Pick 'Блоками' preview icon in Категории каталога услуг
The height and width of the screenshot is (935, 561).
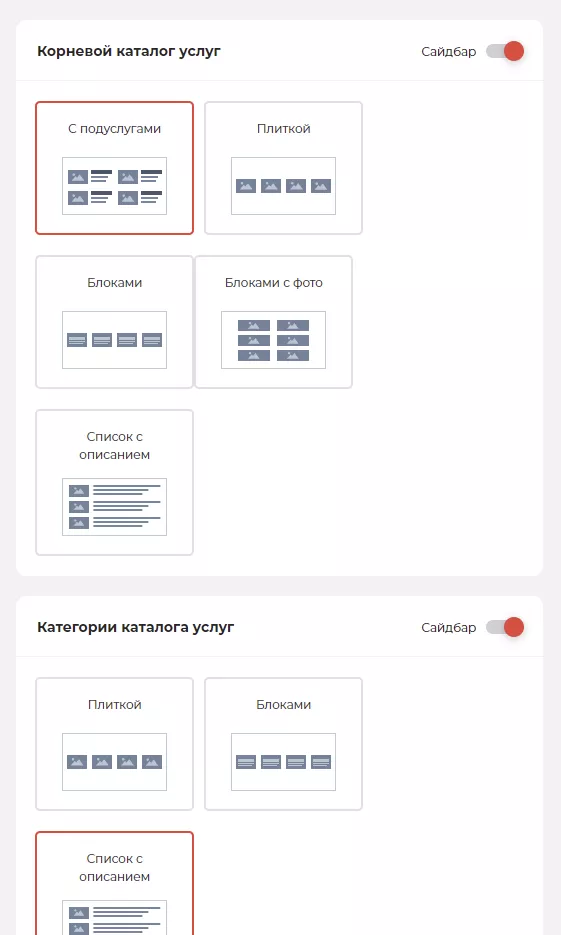[283, 762]
